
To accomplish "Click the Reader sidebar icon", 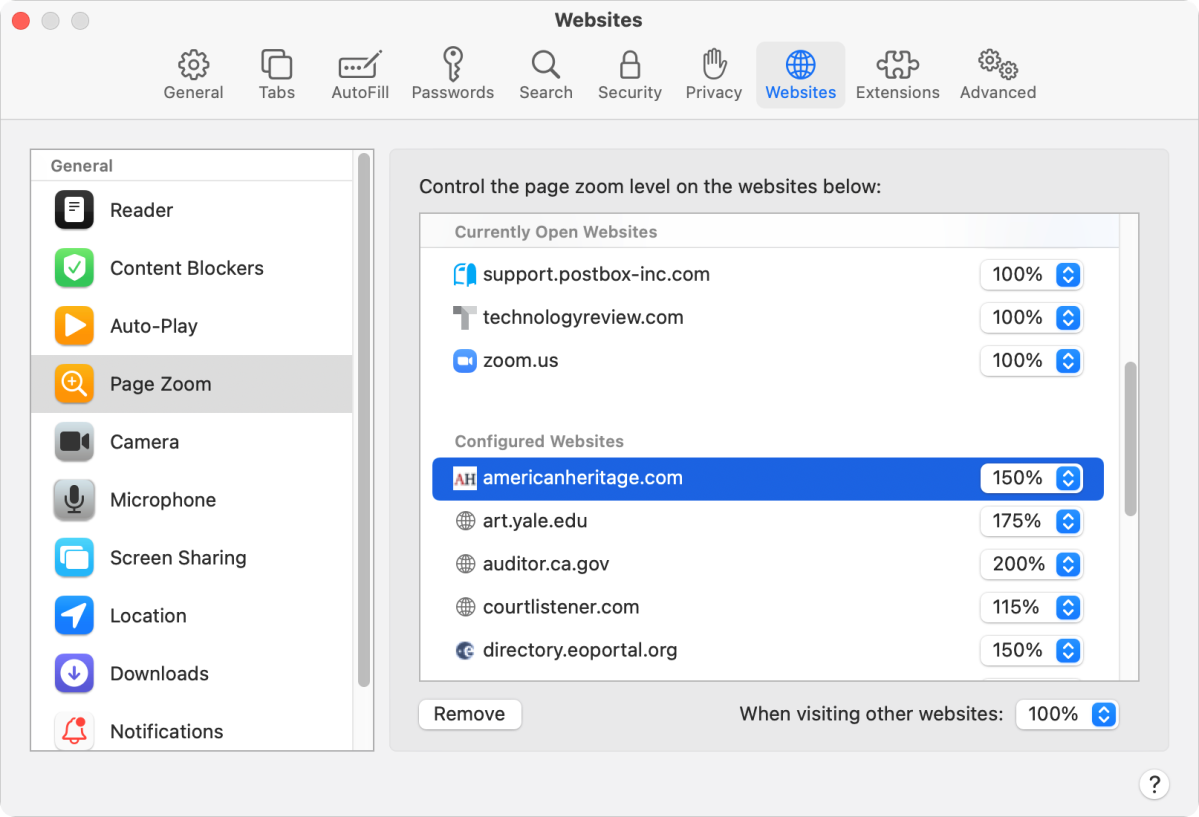I will click(74, 210).
